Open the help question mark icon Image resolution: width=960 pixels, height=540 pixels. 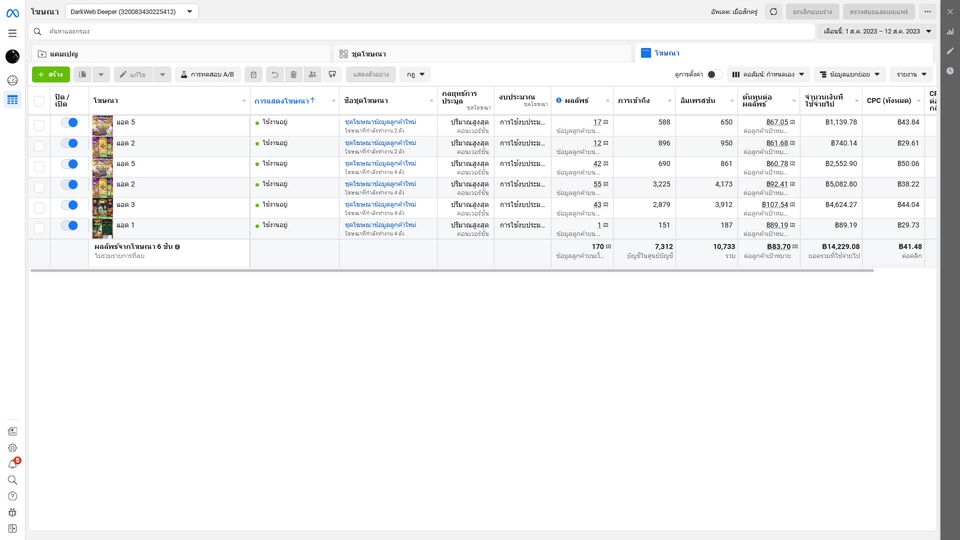tap(12, 496)
